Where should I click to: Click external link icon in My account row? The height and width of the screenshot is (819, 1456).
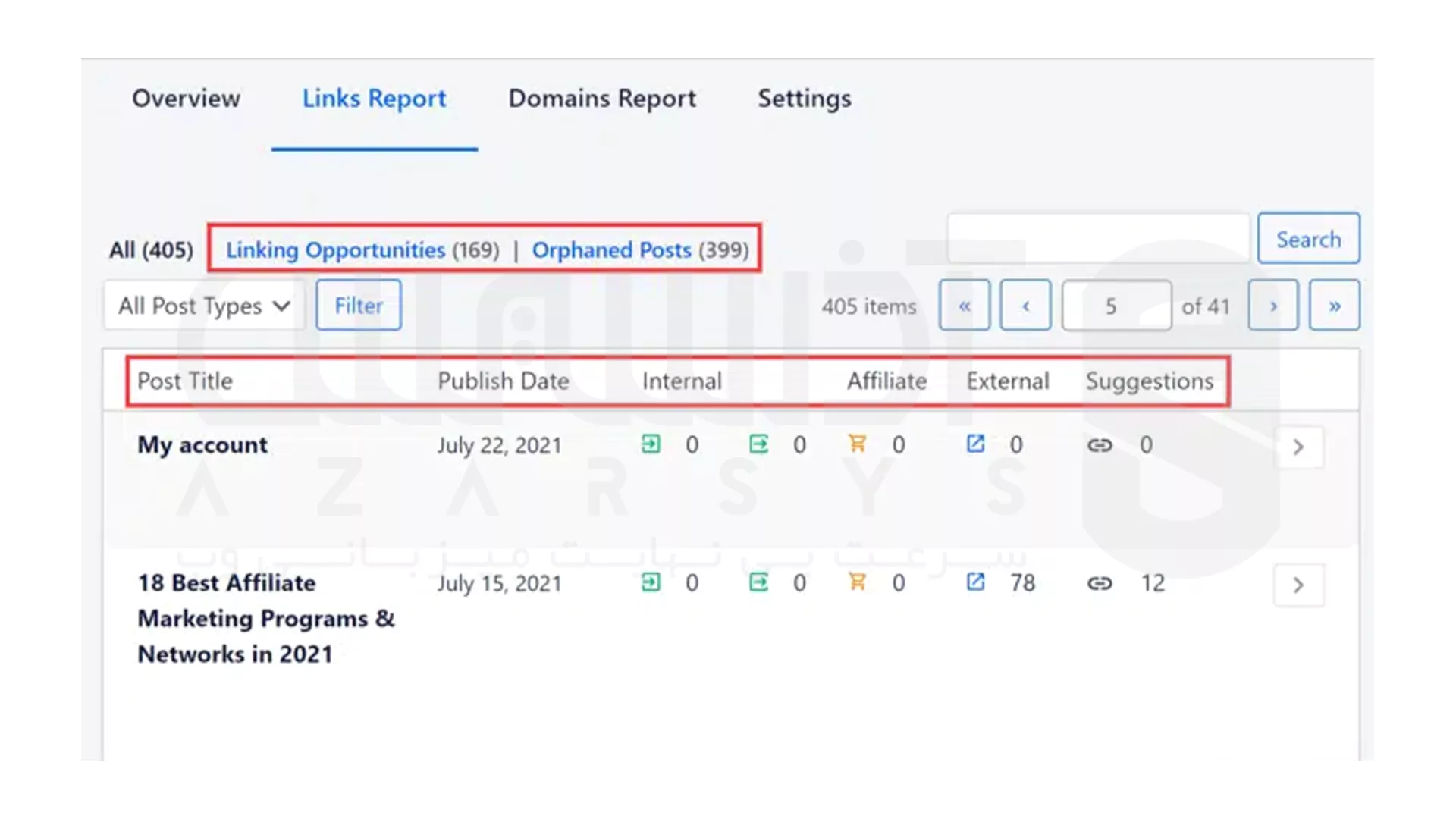pyautogui.click(x=975, y=444)
